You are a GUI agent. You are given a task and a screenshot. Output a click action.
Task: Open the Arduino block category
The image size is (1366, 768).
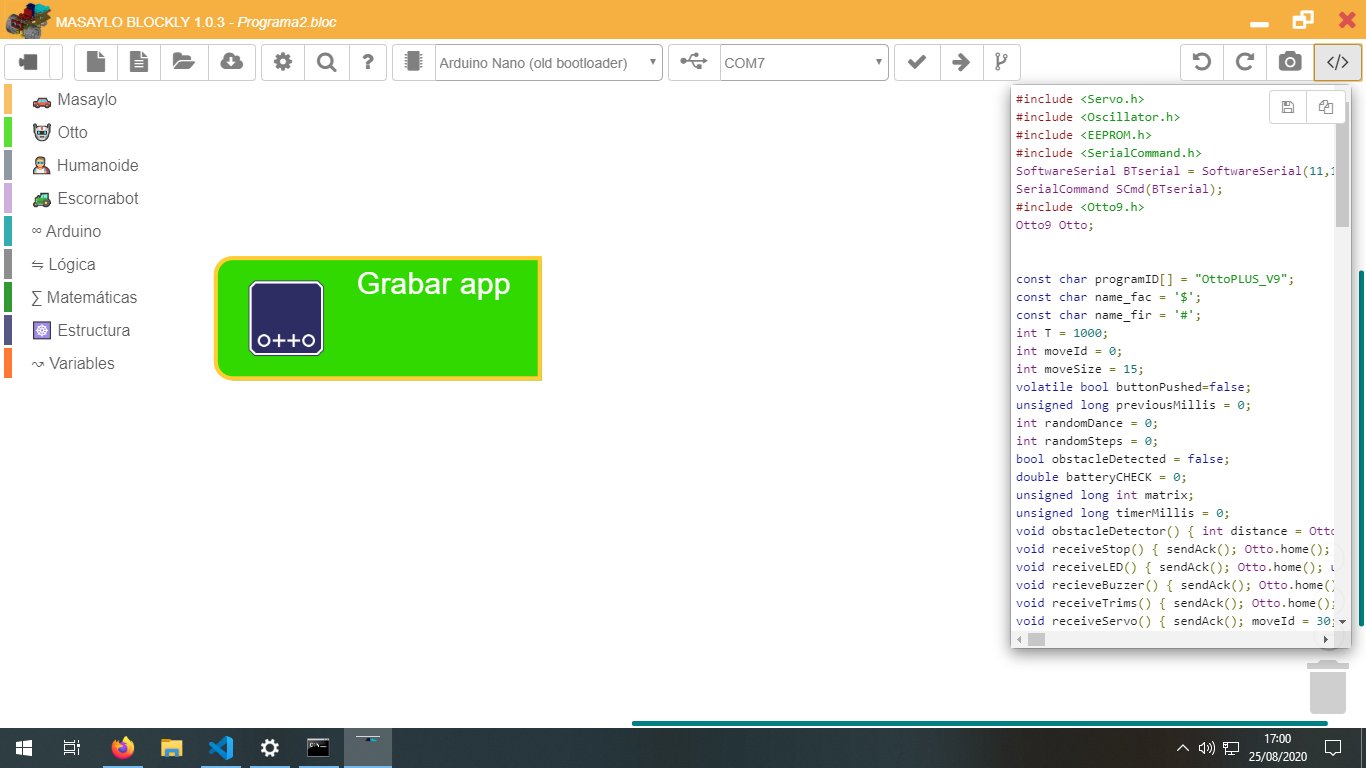pos(66,232)
